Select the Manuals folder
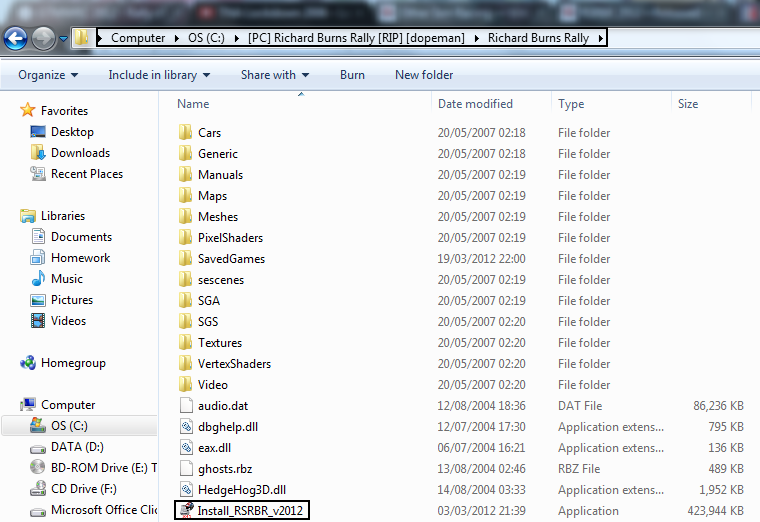The height and width of the screenshot is (522, 760). (220, 174)
